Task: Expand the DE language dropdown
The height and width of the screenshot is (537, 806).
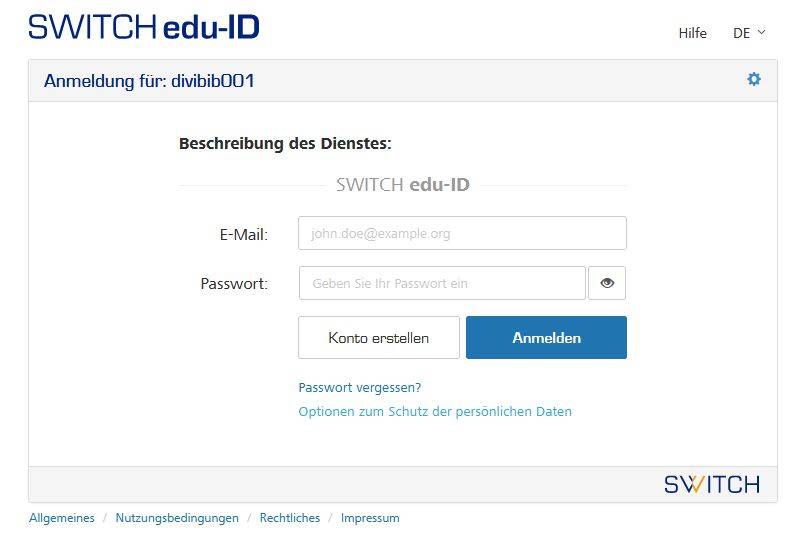Action: click(x=749, y=33)
